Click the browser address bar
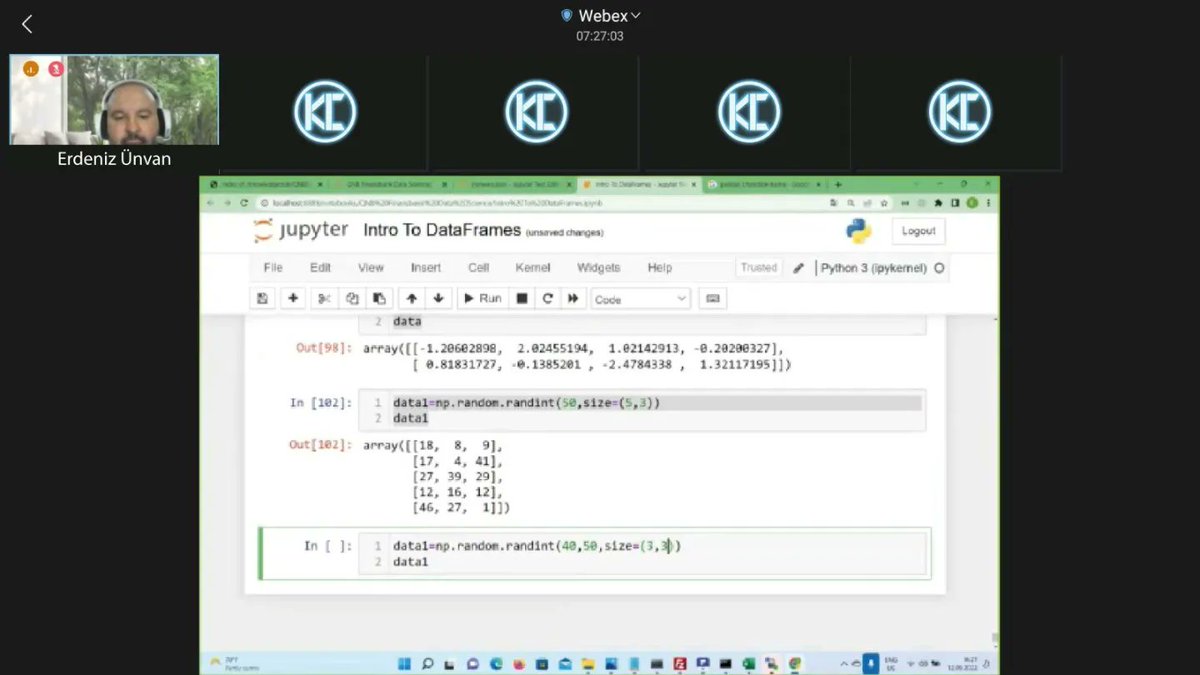Viewport: 1200px width, 675px height. [x=540, y=203]
